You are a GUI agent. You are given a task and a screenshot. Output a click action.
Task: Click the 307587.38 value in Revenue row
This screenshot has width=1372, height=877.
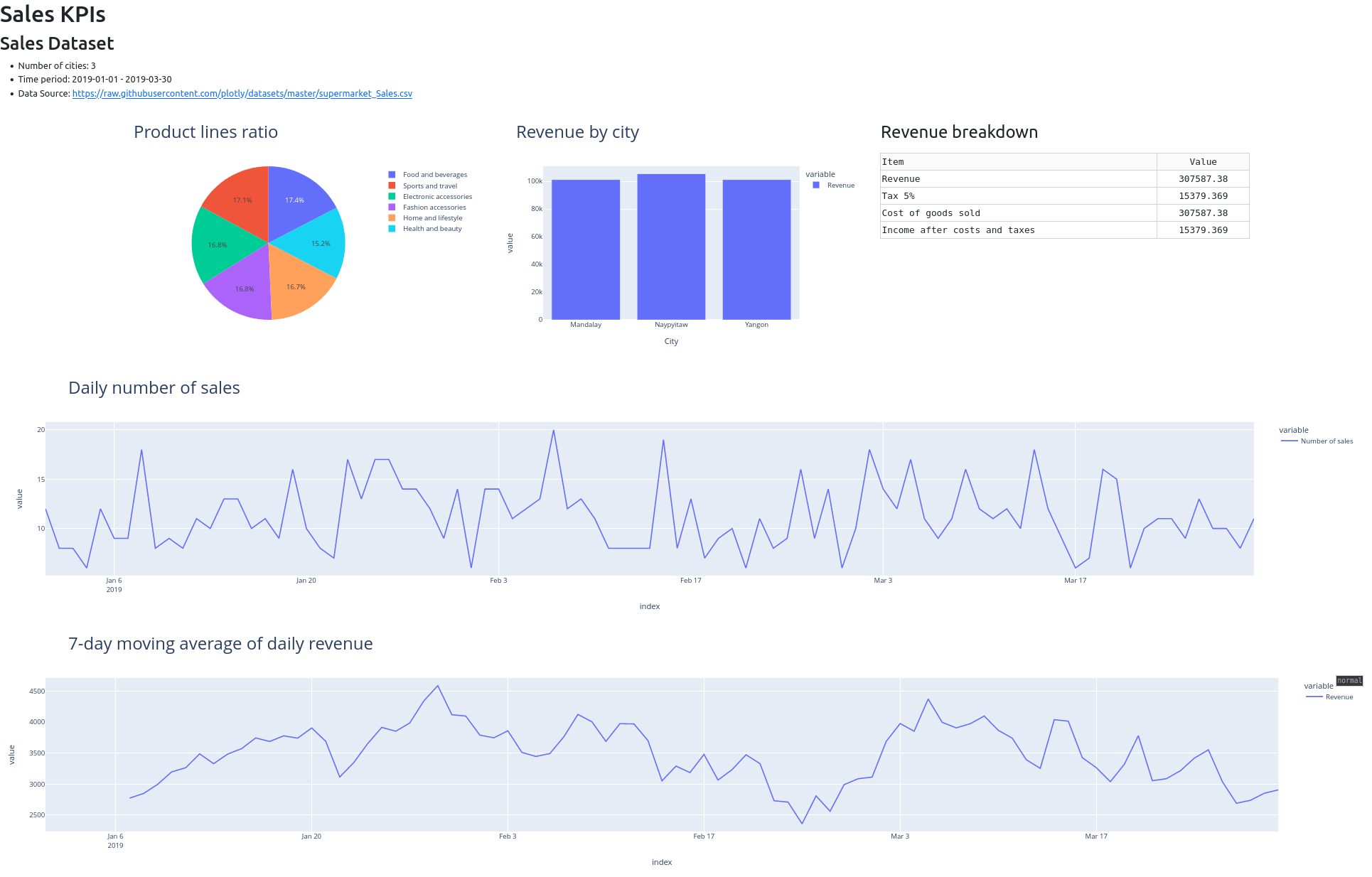click(x=1203, y=179)
